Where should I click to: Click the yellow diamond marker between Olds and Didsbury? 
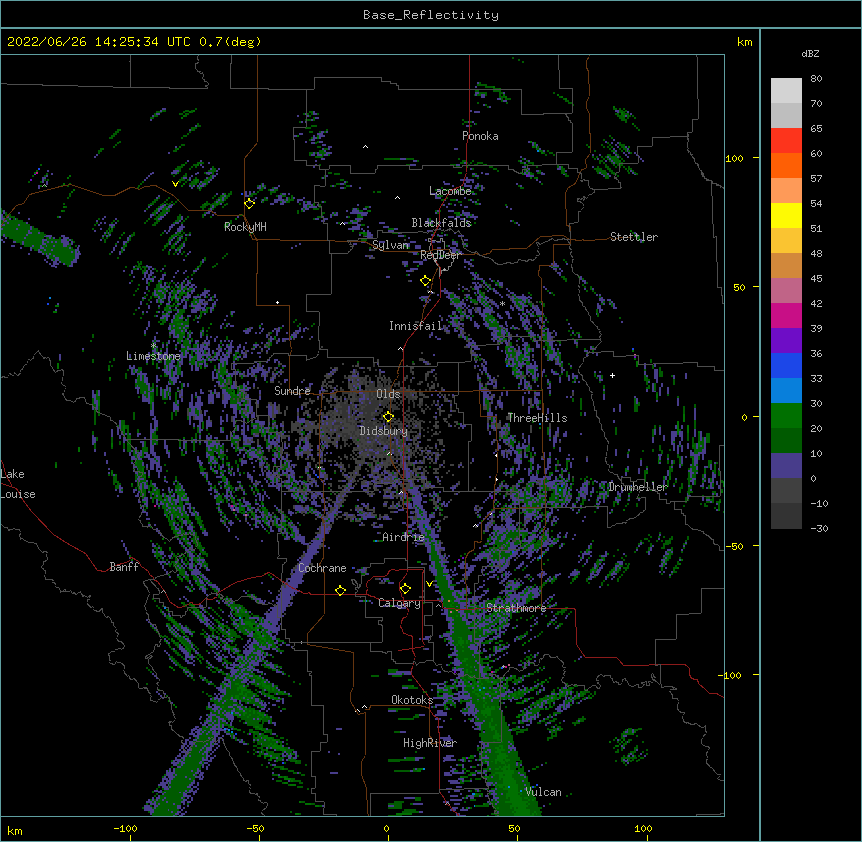[x=389, y=416]
